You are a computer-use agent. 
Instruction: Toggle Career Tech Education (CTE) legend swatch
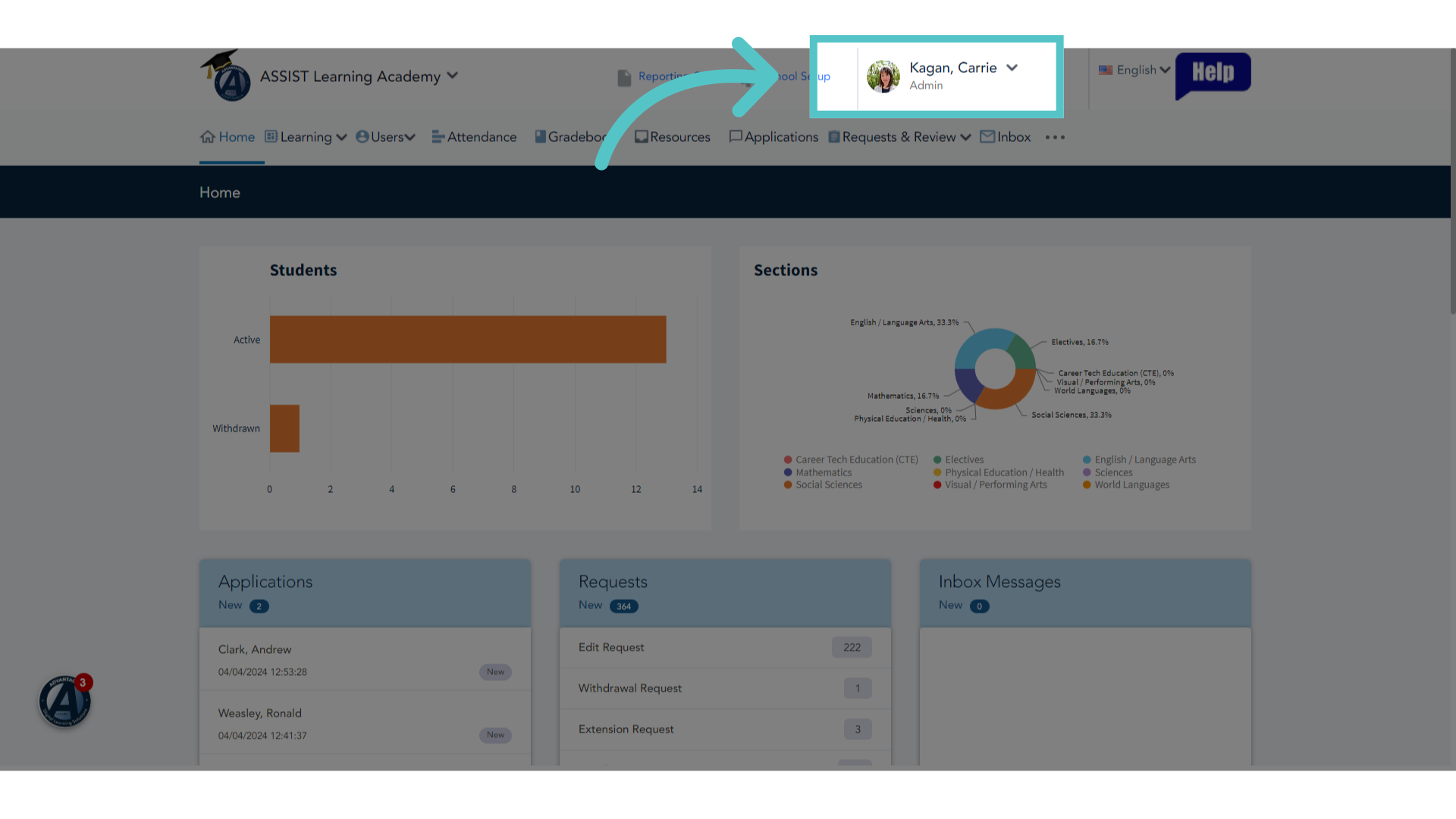click(788, 460)
